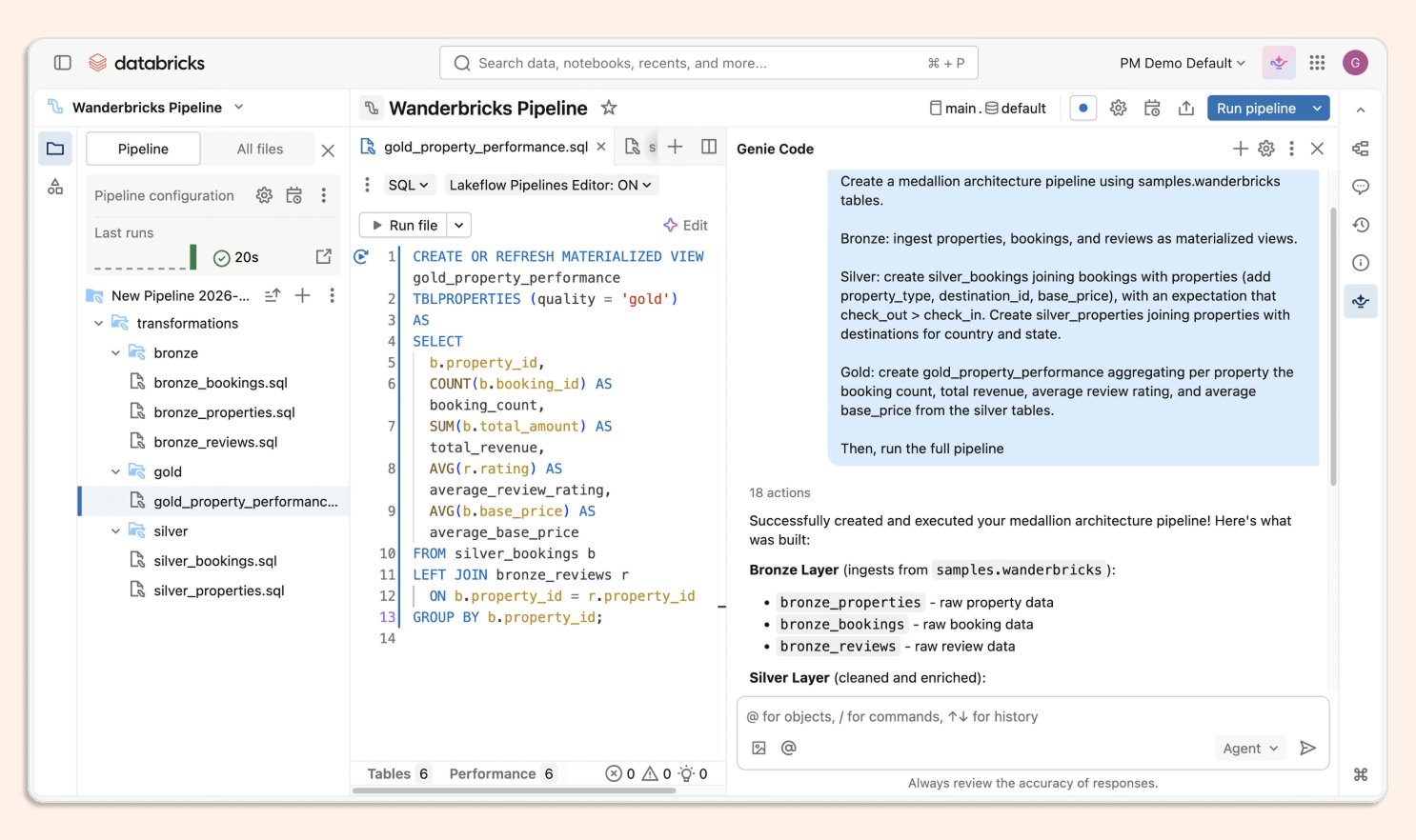This screenshot has width=1416, height=840.
Task: Open editor kebab menu beside SQL
Action: [367, 185]
